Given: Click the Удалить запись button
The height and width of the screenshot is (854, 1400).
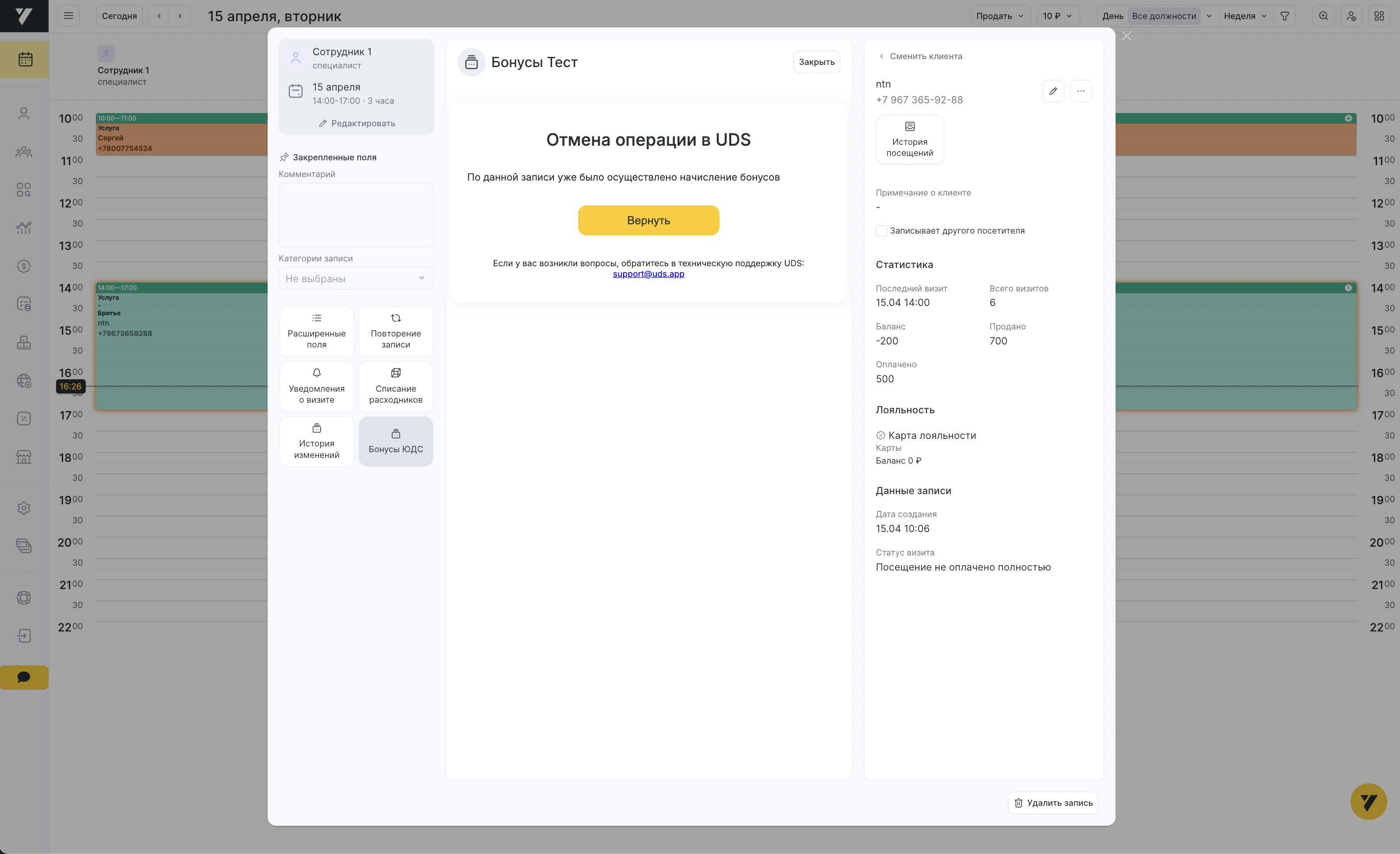Looking at the screenshot, I should (1053, 802).
